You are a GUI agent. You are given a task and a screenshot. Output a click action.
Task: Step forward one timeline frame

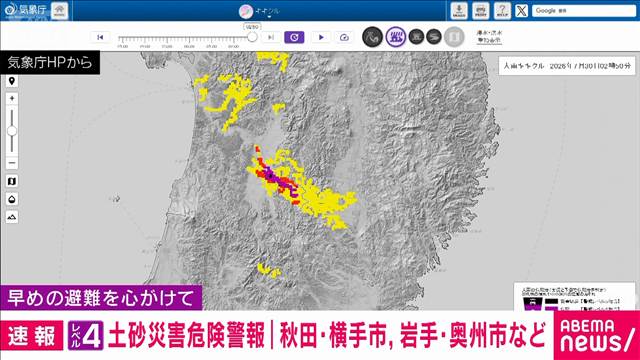270,37
